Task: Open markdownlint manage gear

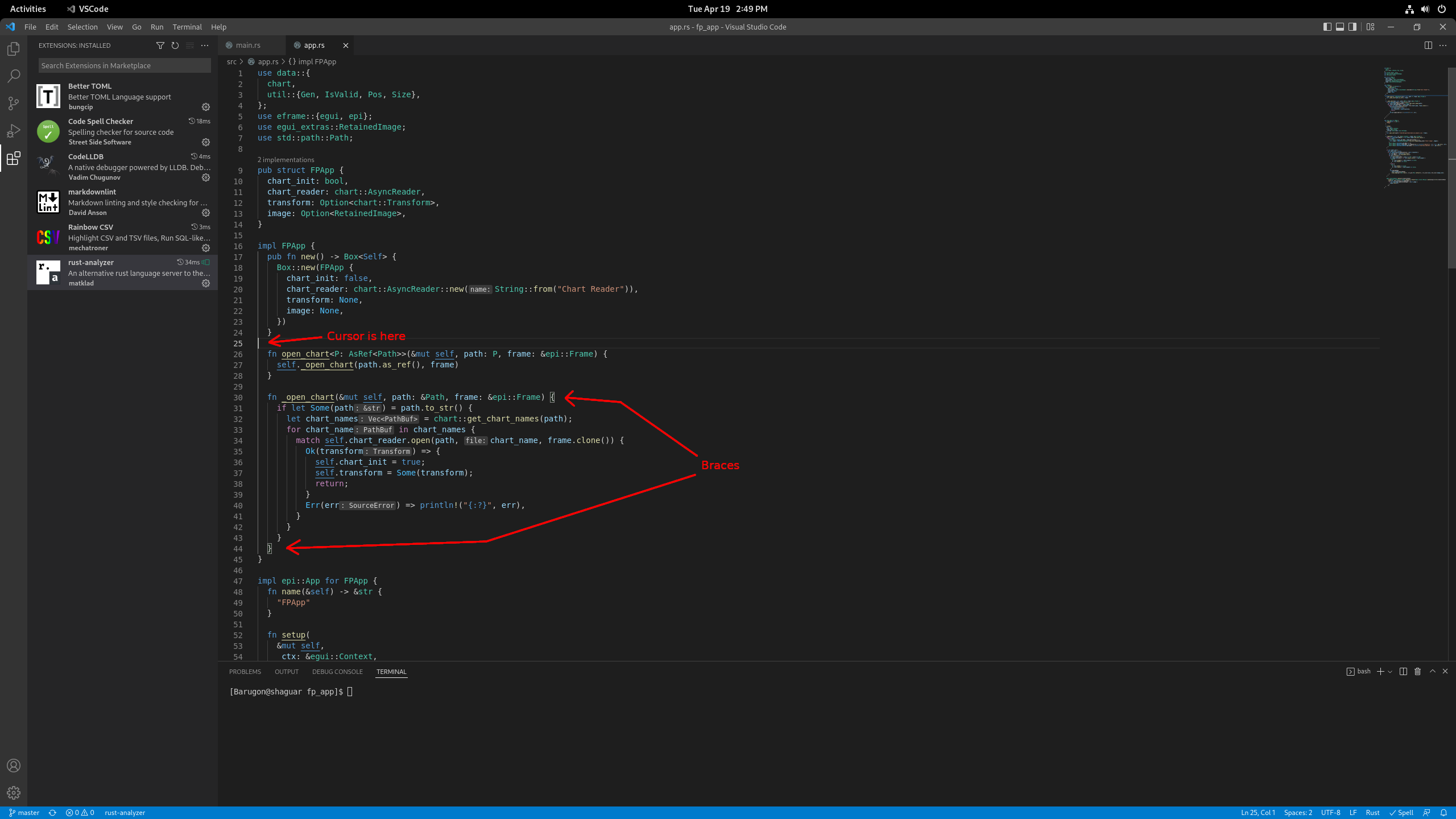Action: click(206, 213)
